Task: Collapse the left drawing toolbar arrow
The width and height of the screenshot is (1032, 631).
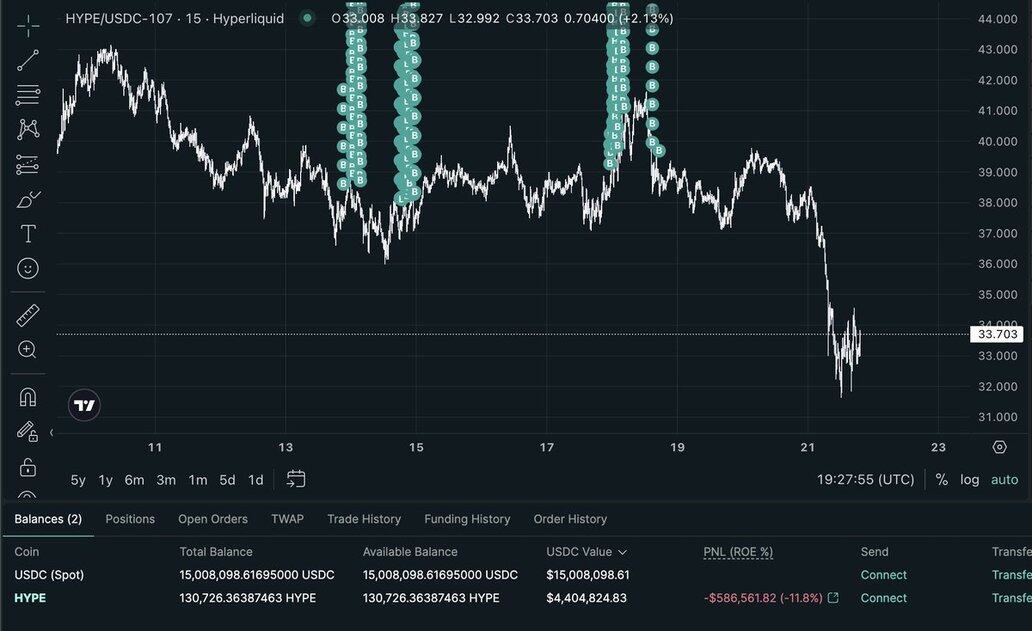Action: tap(51, 433)
